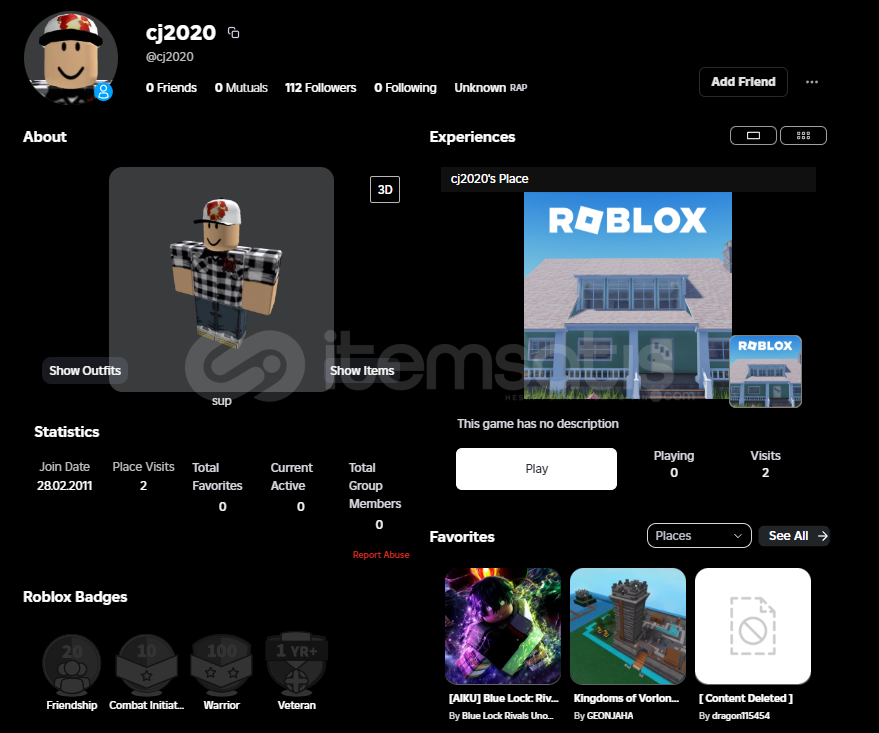Click the "Kingdoms of Vorlon..." title

coord(626,698)
